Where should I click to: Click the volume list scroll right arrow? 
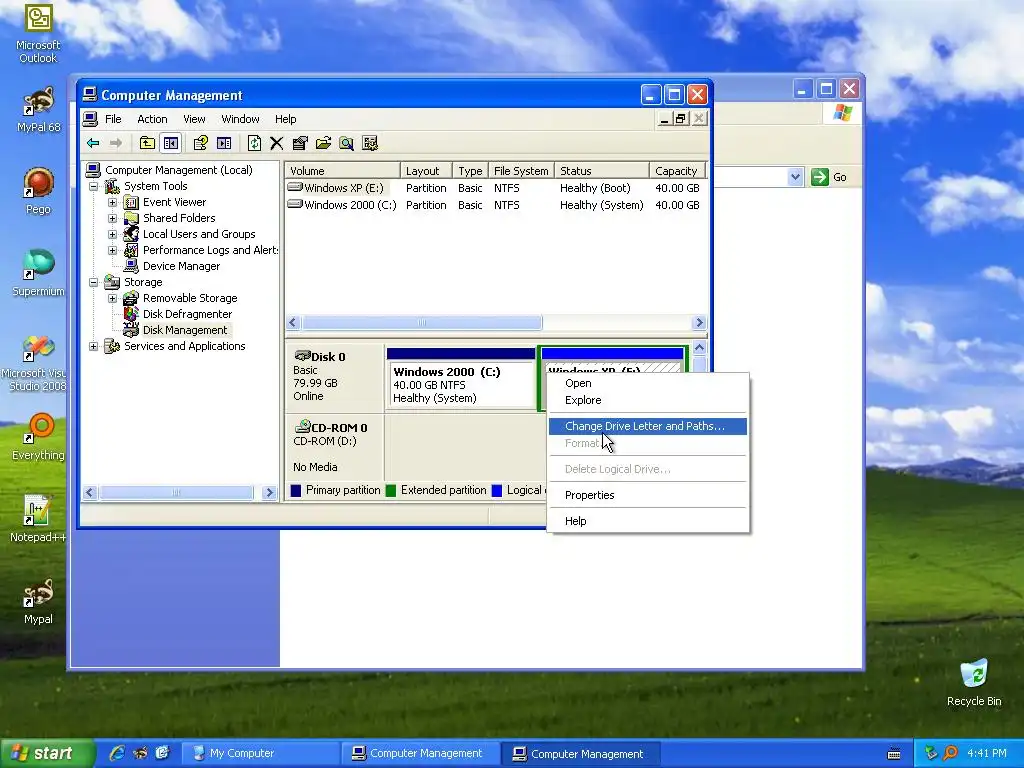tap(699, 323)
